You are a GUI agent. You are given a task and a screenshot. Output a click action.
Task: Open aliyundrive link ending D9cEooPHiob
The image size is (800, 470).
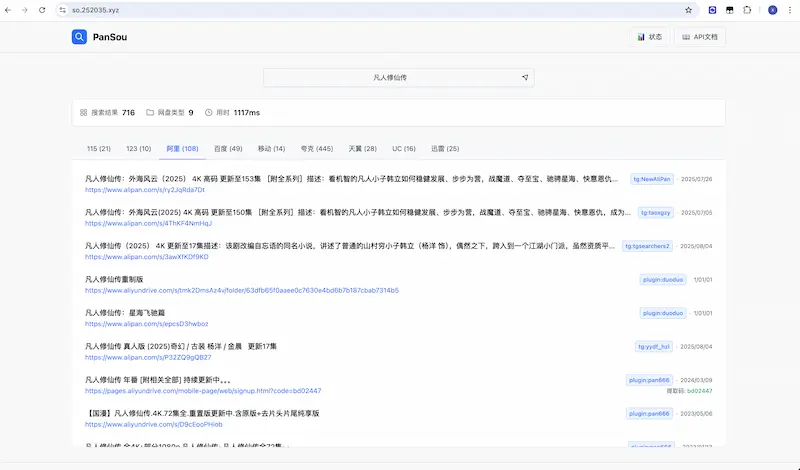[154, 425]
